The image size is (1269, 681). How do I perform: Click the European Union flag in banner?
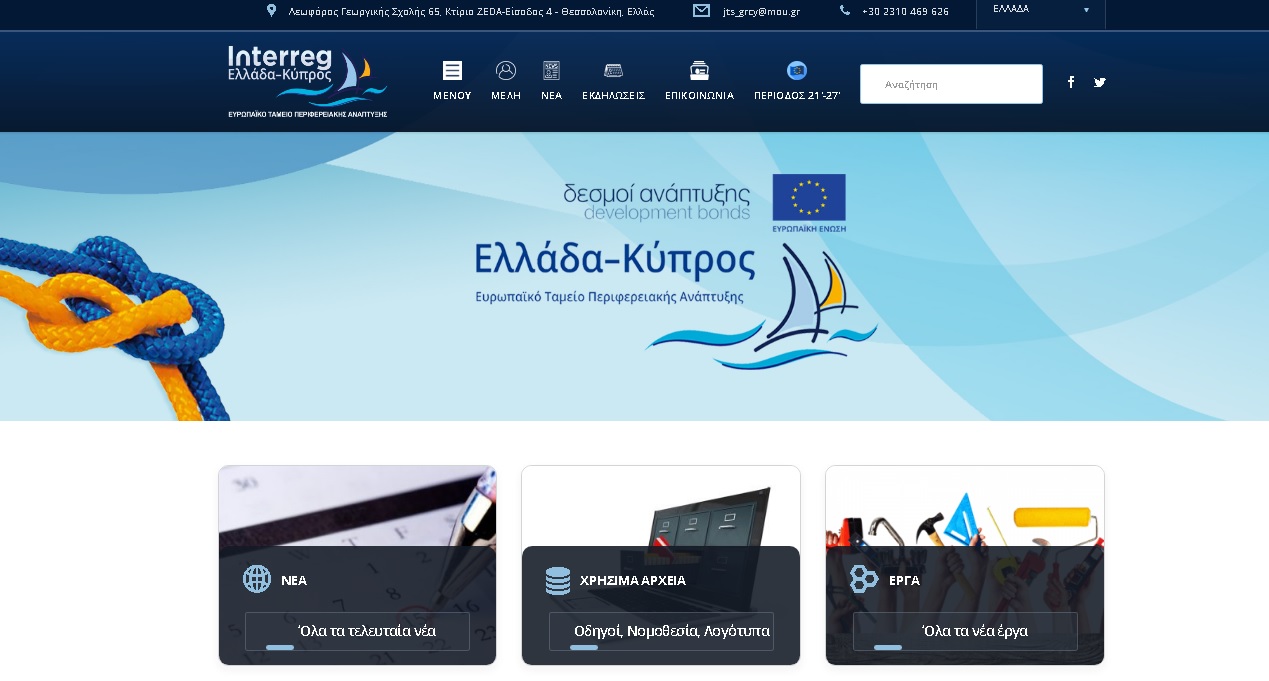[x=809, y=198]
